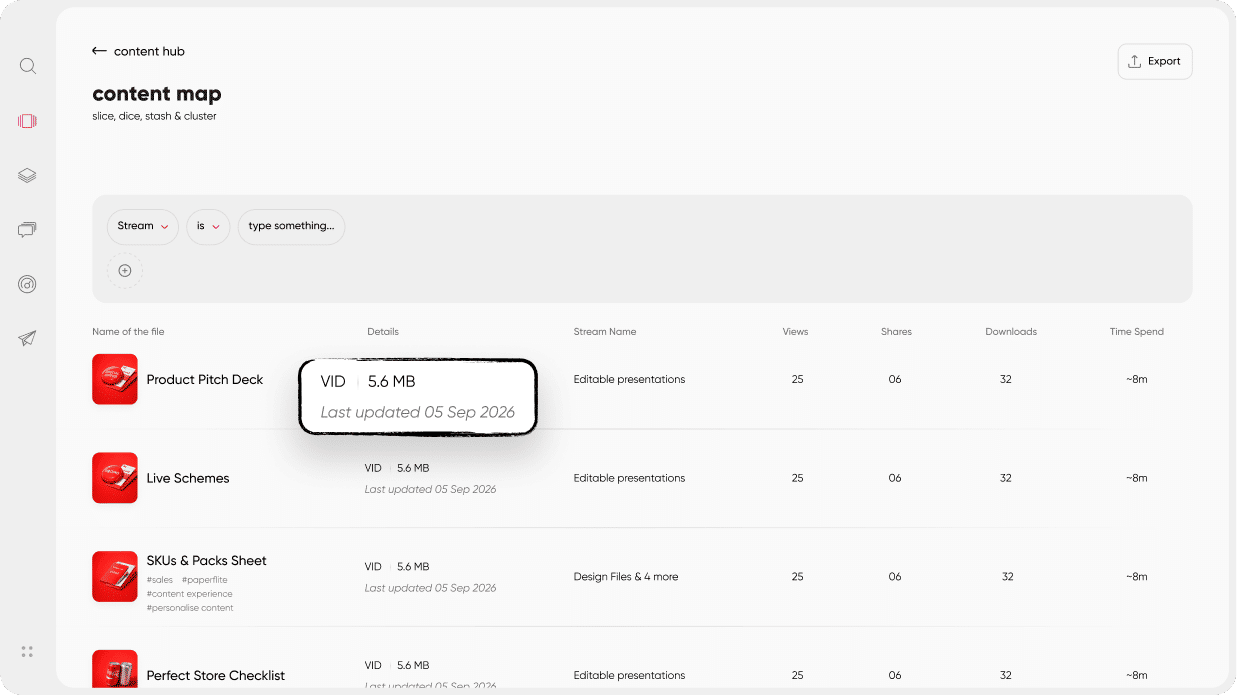1237x696 pixels.
Task: Click ~8m time spent in Live Schemes row
Action: (x=1137, y=478)
